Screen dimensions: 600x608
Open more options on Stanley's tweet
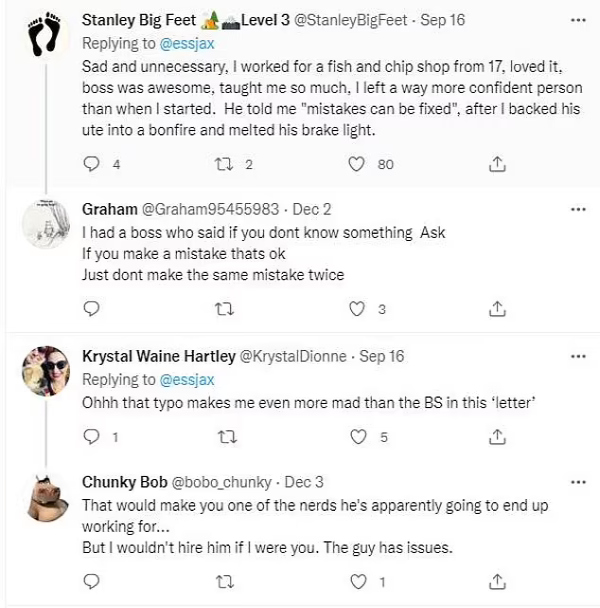[x=577, y=17]
